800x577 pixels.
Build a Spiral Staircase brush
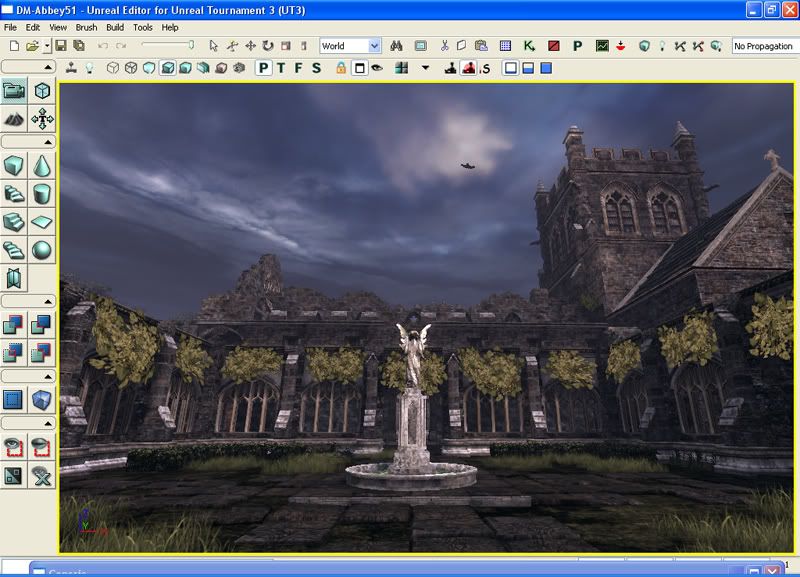(14, 250)
